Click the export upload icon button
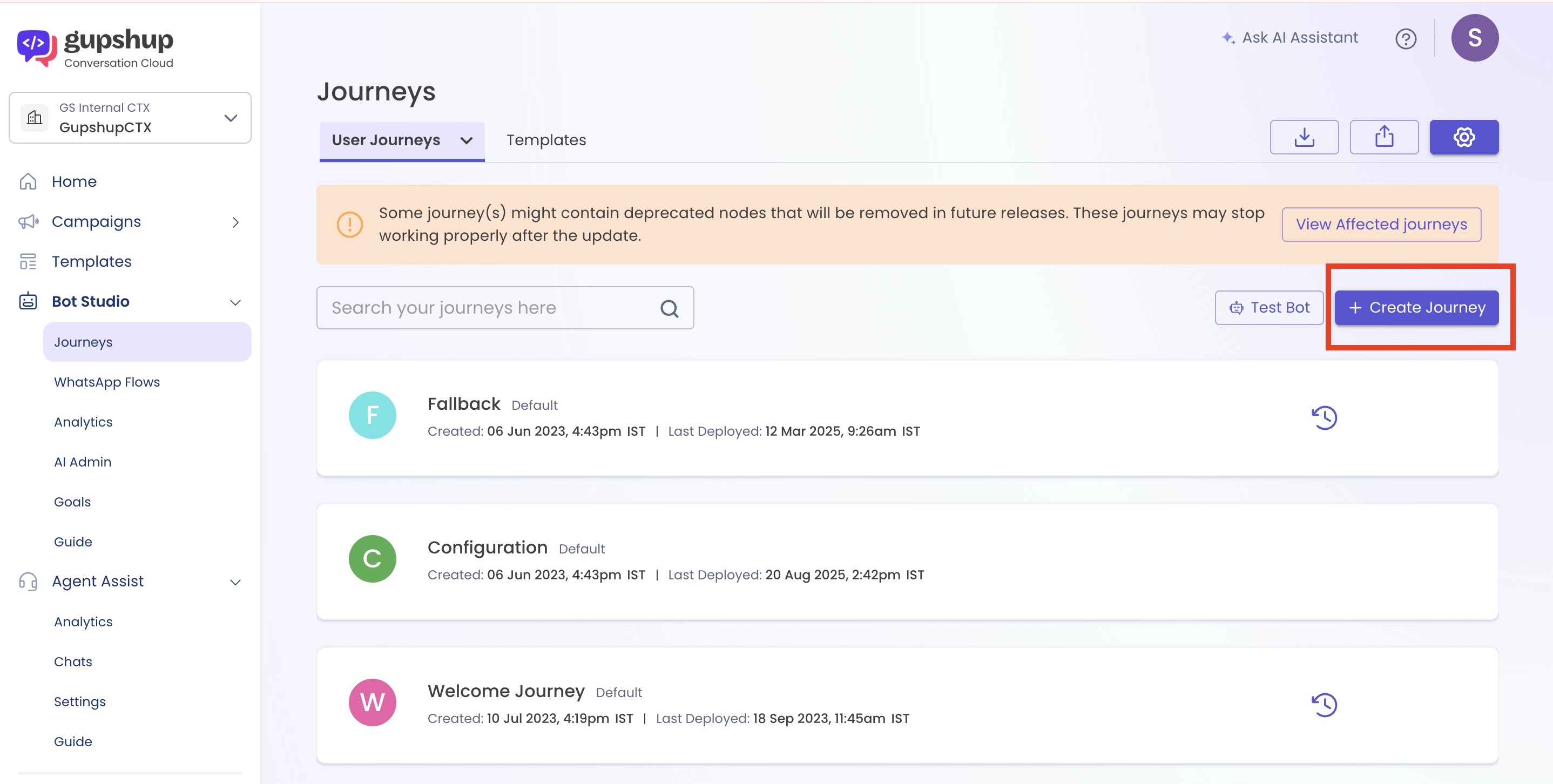1553x784 pixels. pos(1383,137)
